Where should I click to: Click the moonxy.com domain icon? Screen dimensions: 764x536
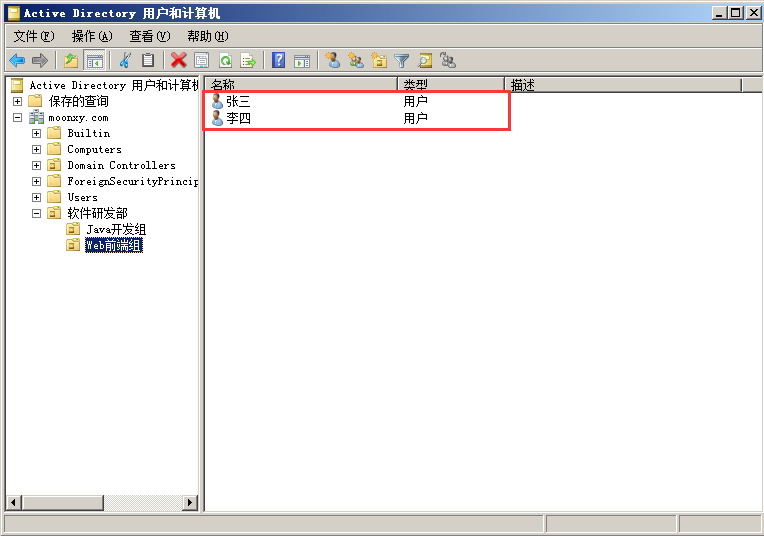click(36, 117)
